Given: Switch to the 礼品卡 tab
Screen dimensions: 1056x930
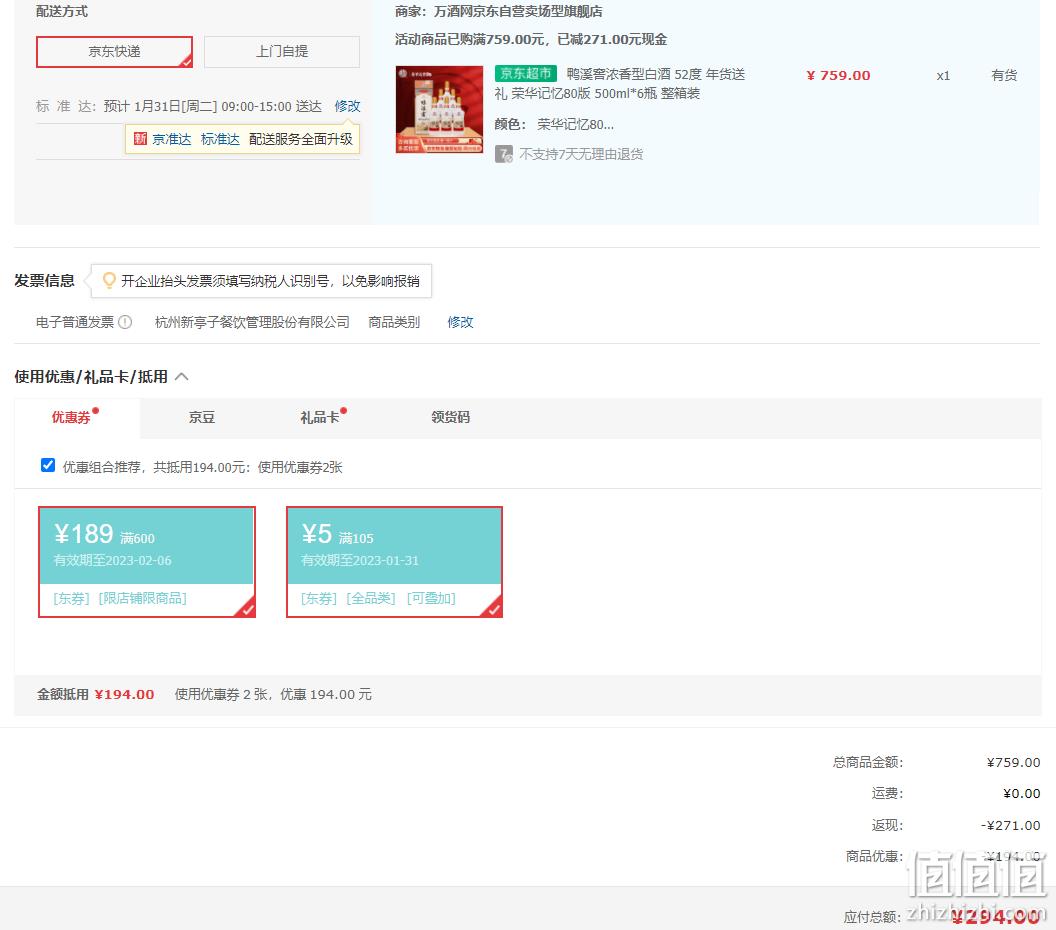Looking at the screenshot, I should [320, 418].
